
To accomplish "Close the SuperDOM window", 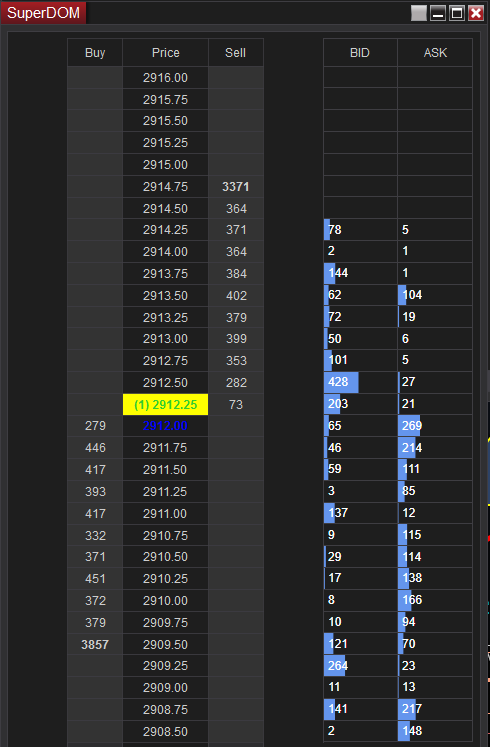I will [476, 13].
